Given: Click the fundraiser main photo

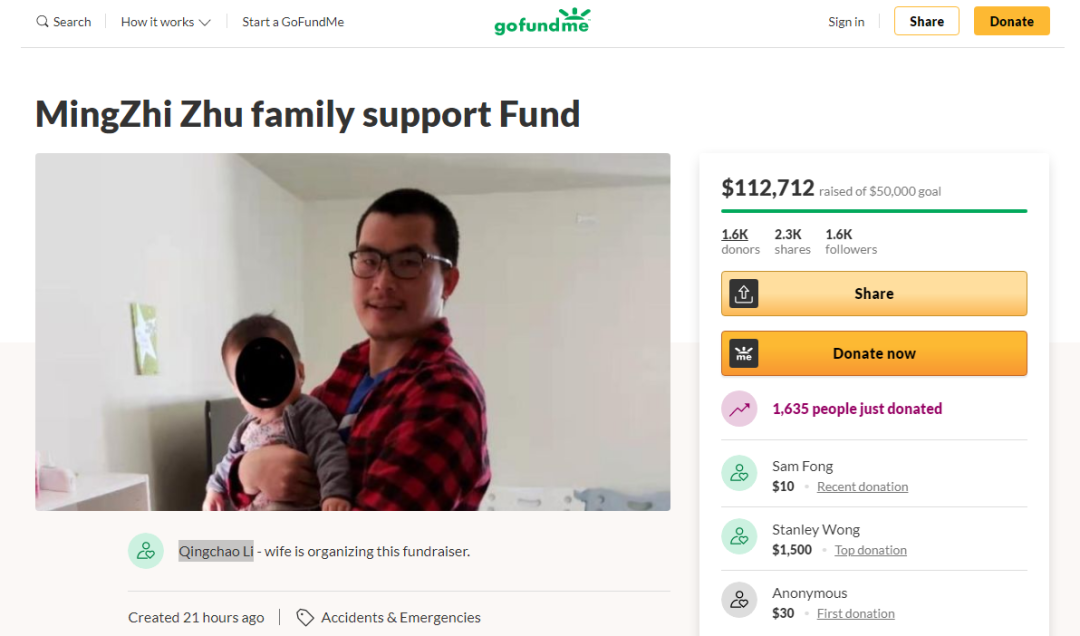Looking at the screenshot, I should [353, 331].
